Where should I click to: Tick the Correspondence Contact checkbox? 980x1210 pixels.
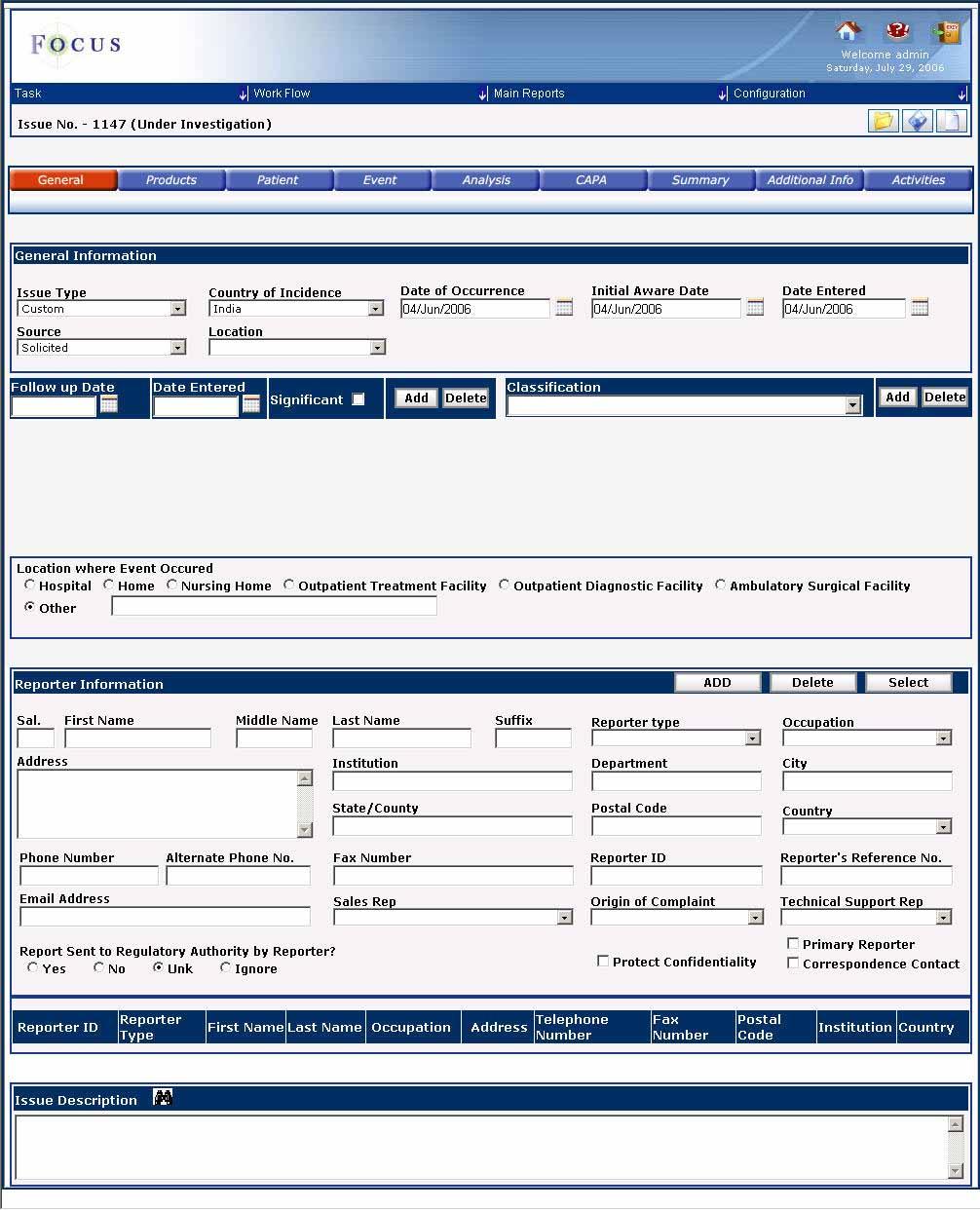[x=793, y=963]
